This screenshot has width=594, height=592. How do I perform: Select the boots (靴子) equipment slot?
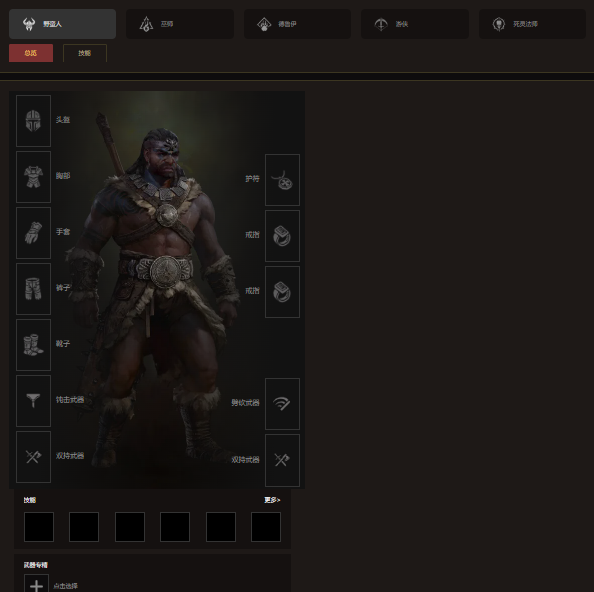pos(33,345)
